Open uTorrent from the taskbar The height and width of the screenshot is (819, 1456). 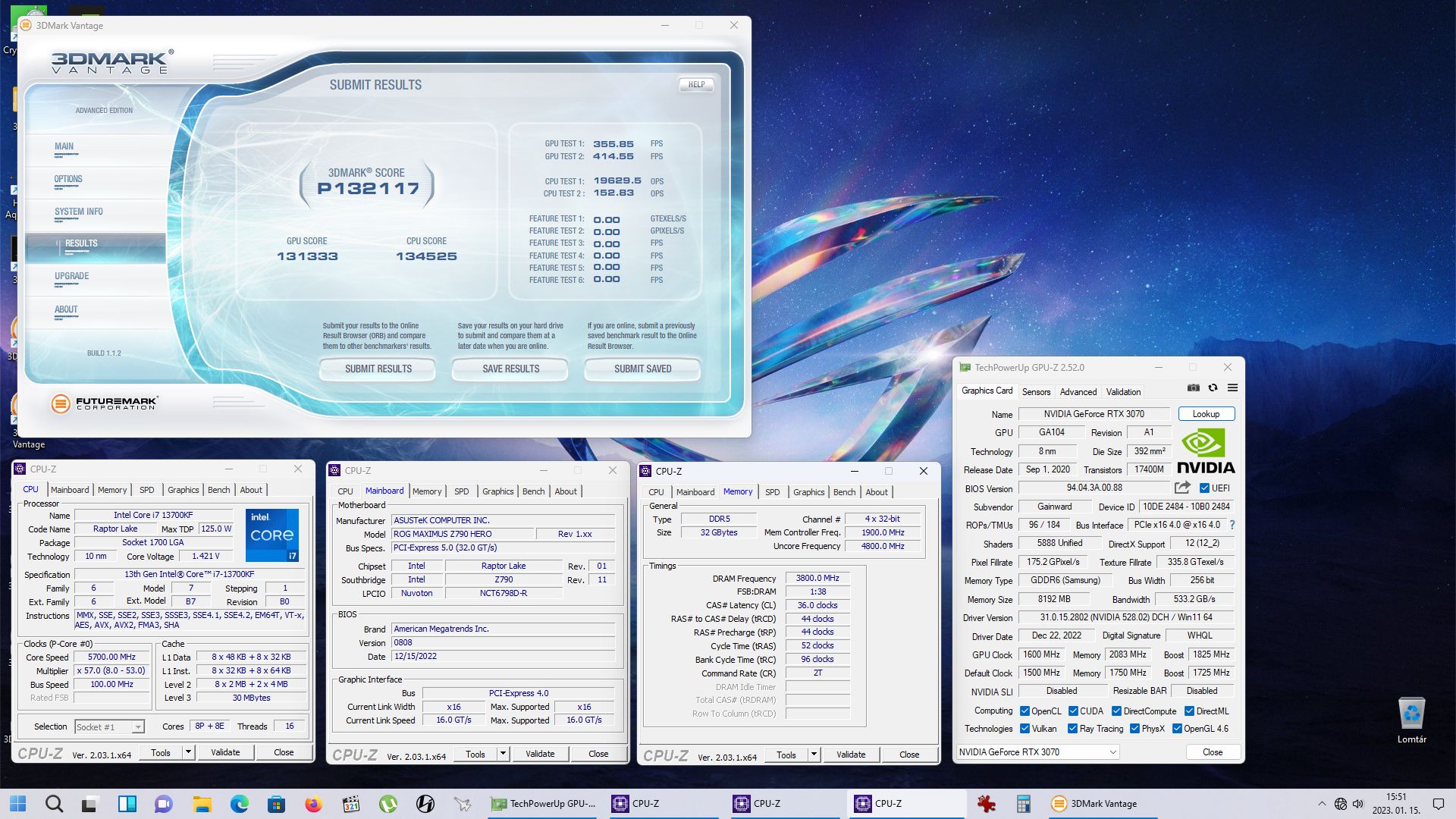(x=388, y=804)
